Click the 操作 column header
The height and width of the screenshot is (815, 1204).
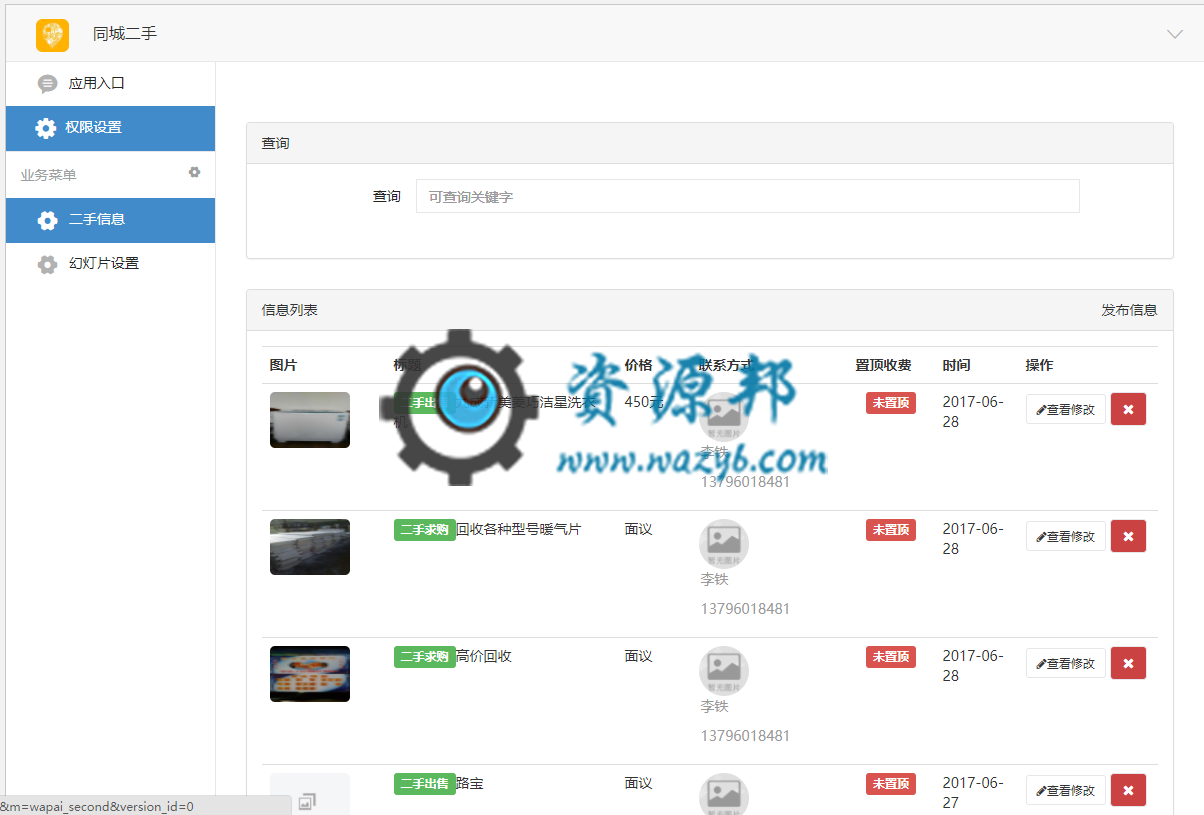tap(1039, 366)
